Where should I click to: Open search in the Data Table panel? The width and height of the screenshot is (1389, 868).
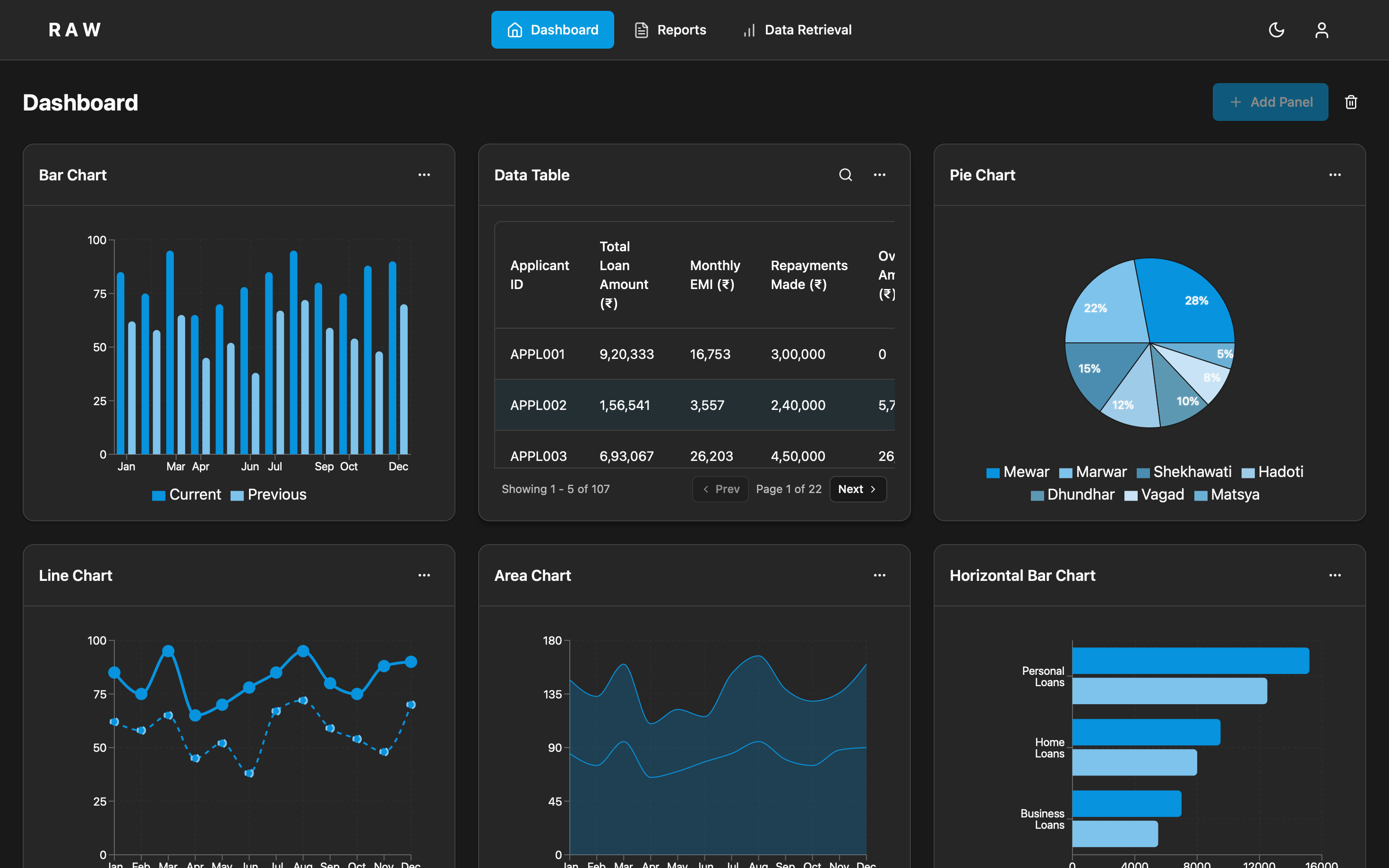845,175
